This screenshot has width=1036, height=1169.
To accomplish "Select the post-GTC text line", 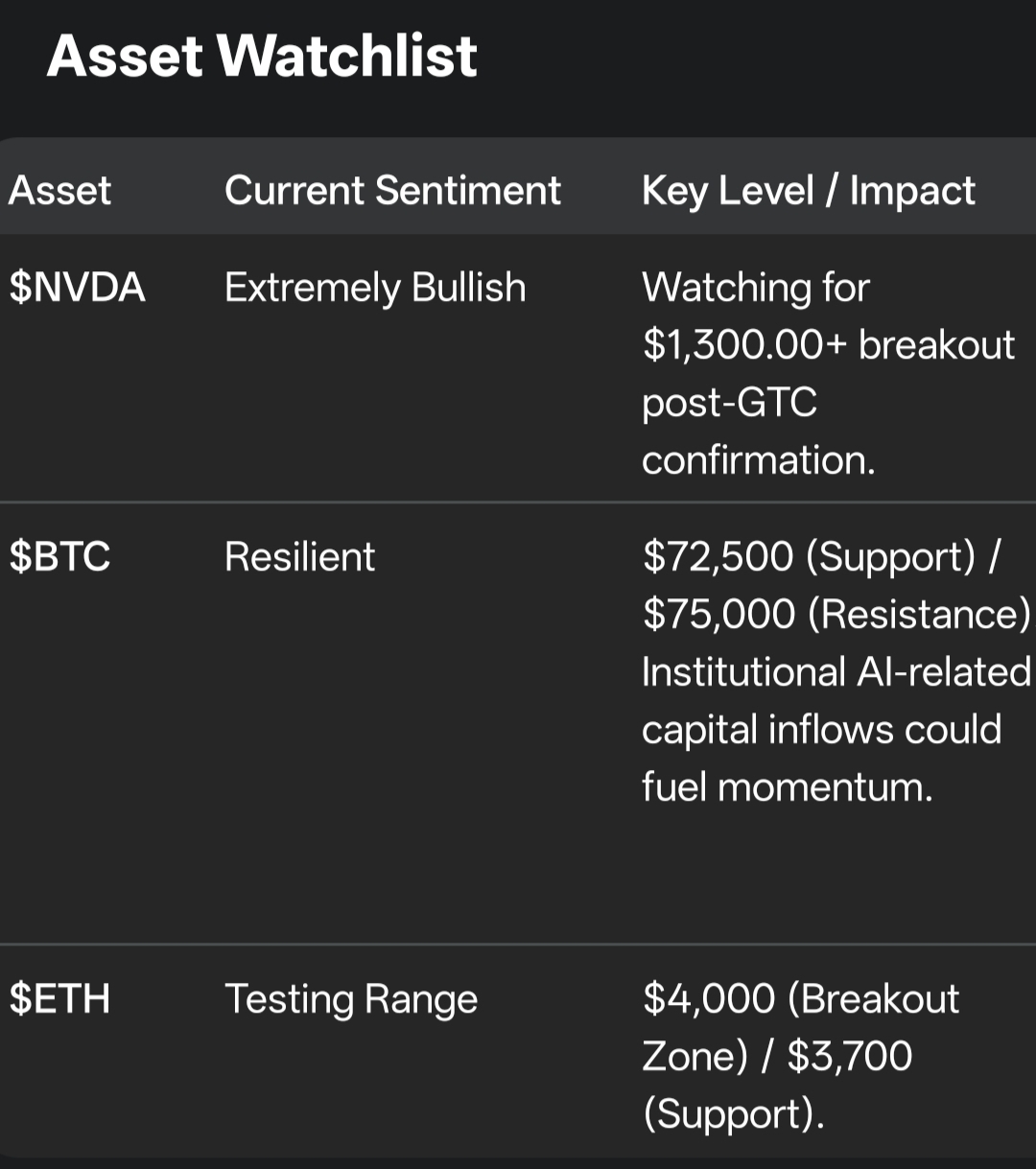I will [x=729, y=403].
